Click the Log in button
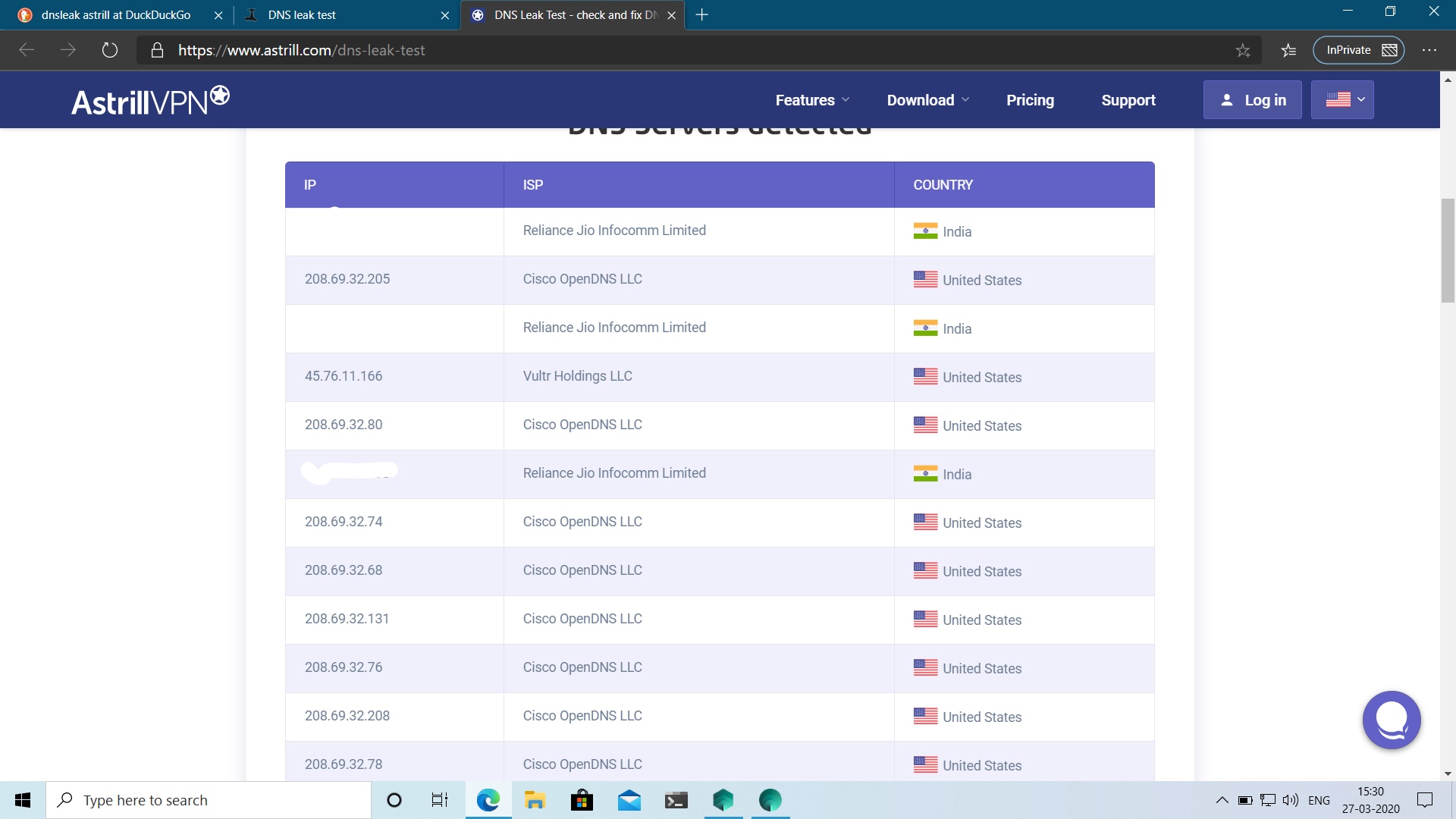This screenshot has width=1456, height=819. point(1252,100)
